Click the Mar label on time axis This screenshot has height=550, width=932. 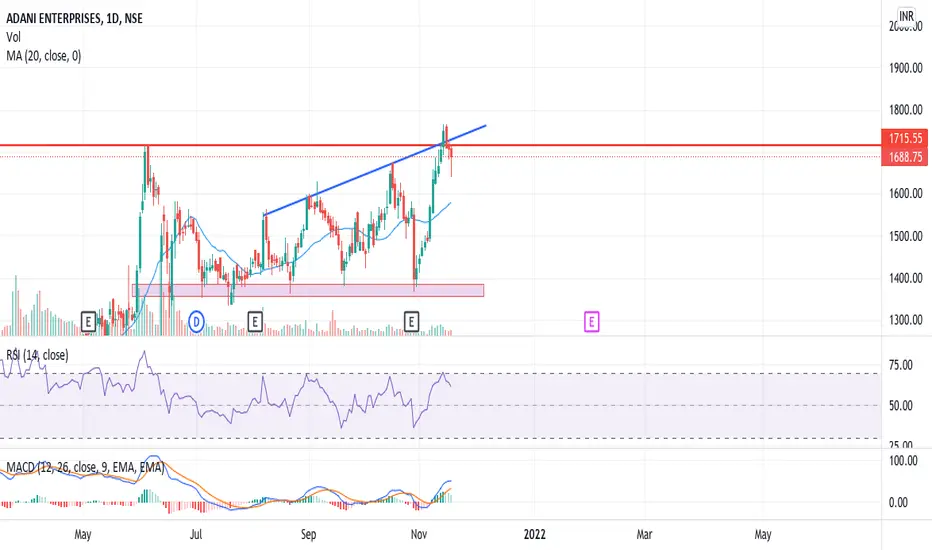point(644,535)
